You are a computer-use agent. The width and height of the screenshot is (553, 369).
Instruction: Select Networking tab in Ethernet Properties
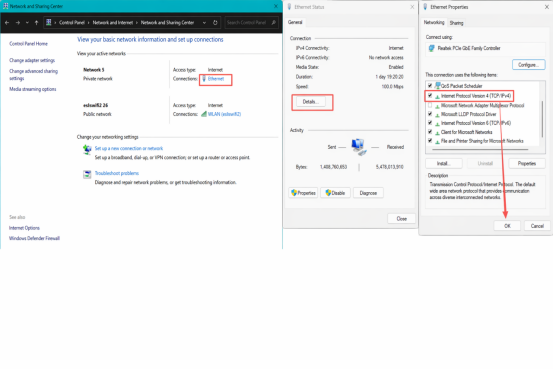coord(434,22)
